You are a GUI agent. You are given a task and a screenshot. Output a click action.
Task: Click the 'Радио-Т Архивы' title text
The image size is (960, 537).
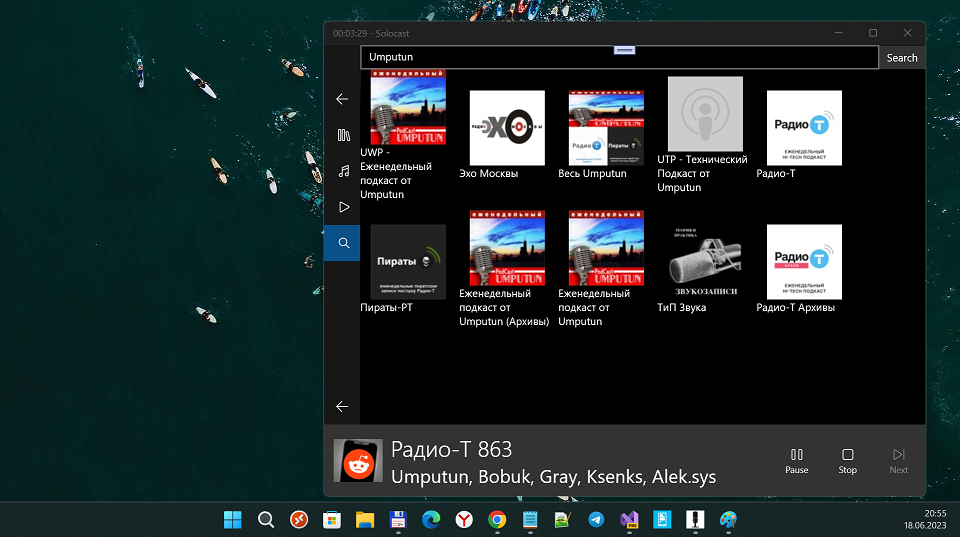[795, 307]
